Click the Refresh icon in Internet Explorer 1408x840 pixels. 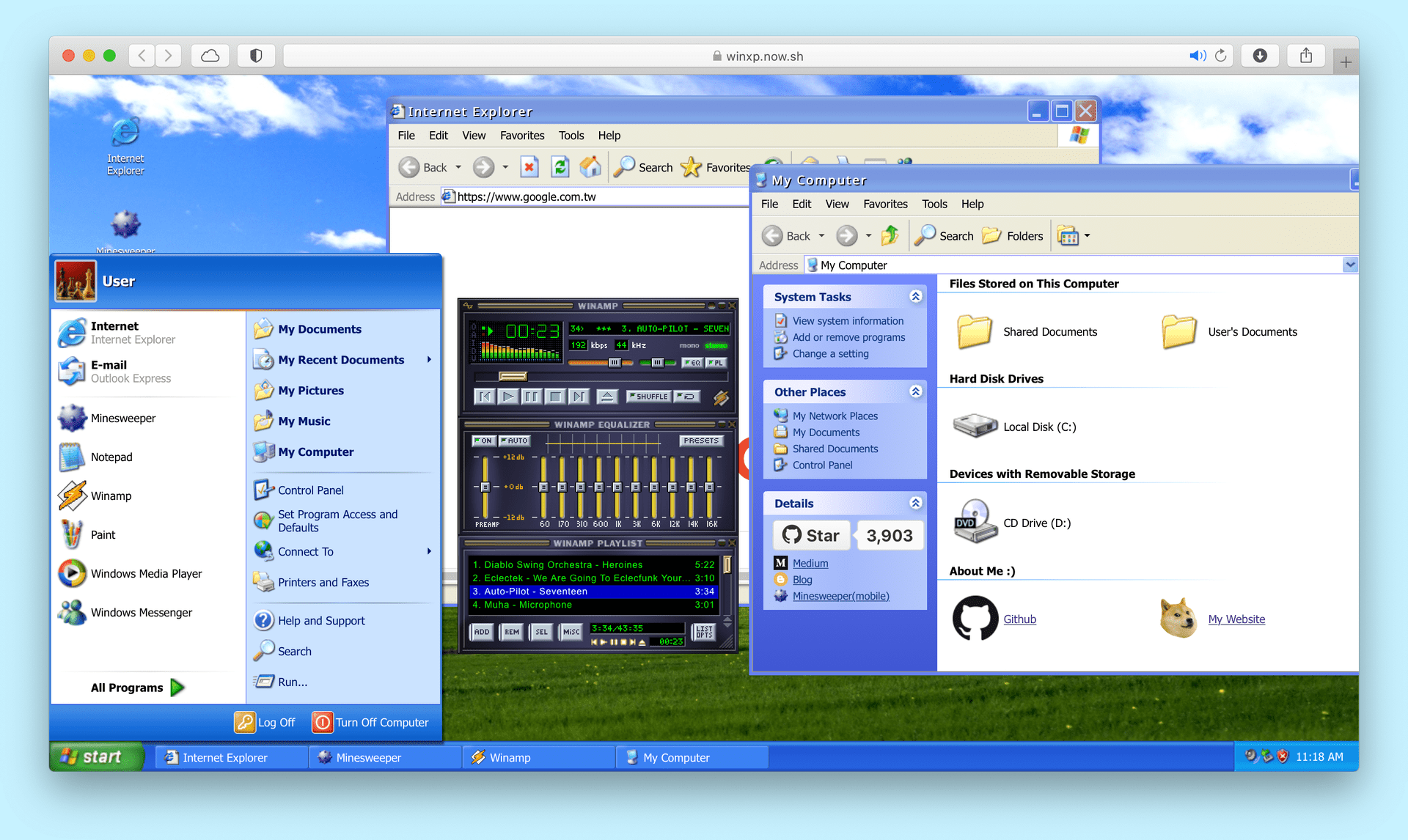(560, 167)
